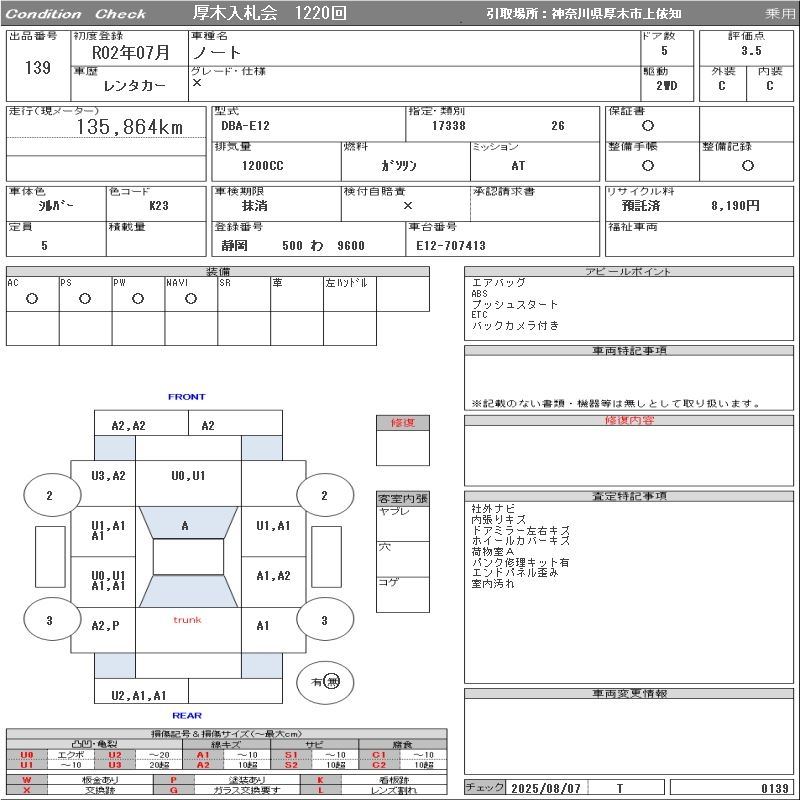This screenshot has height=800, width=800.
Task: Click inspector note ホイールカバーキズ
Action: point(521,540)
